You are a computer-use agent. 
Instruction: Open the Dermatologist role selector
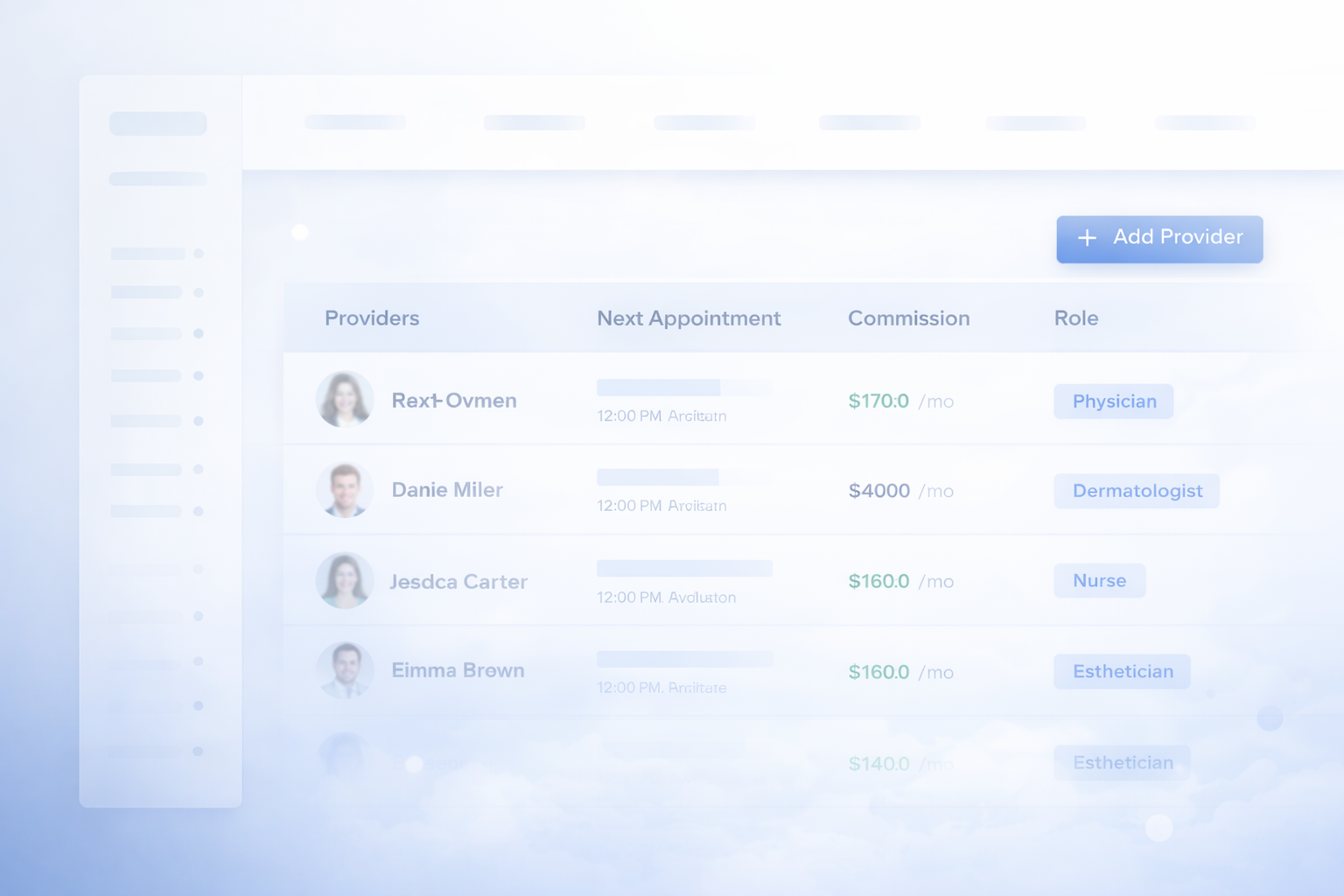point(1136,491)
